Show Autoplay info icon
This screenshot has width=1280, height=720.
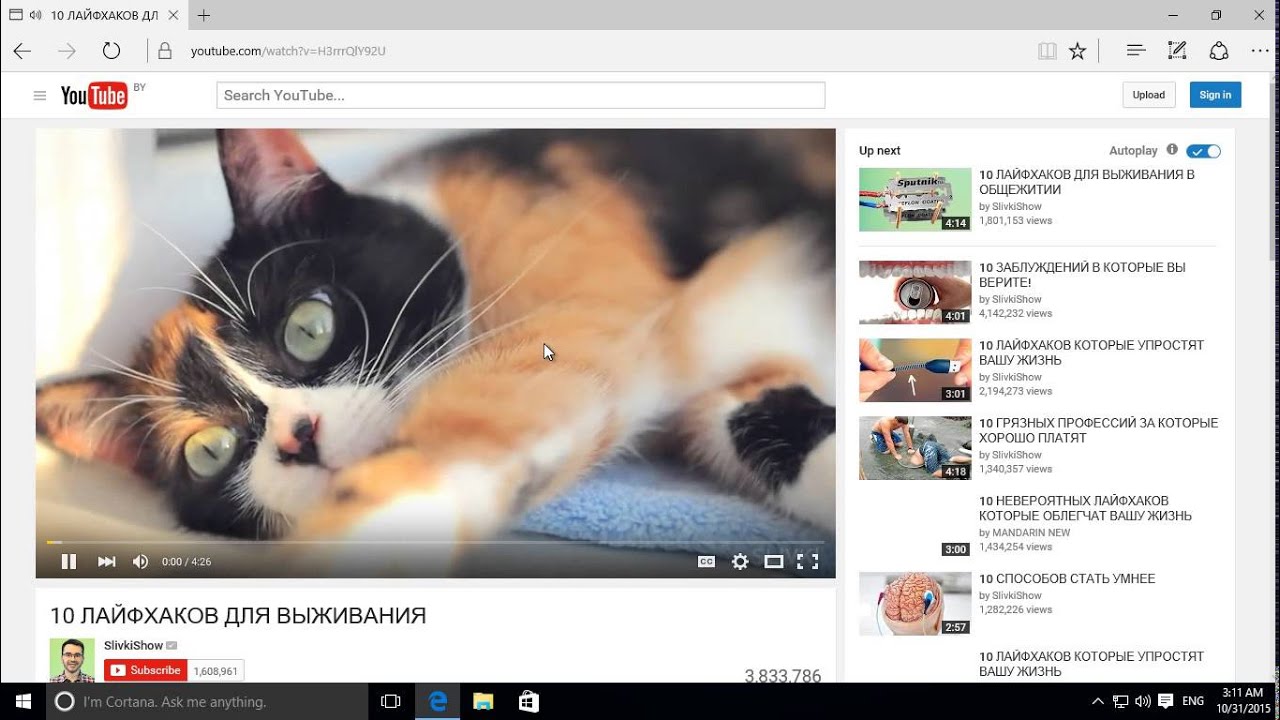click(x=1172, y=150)
